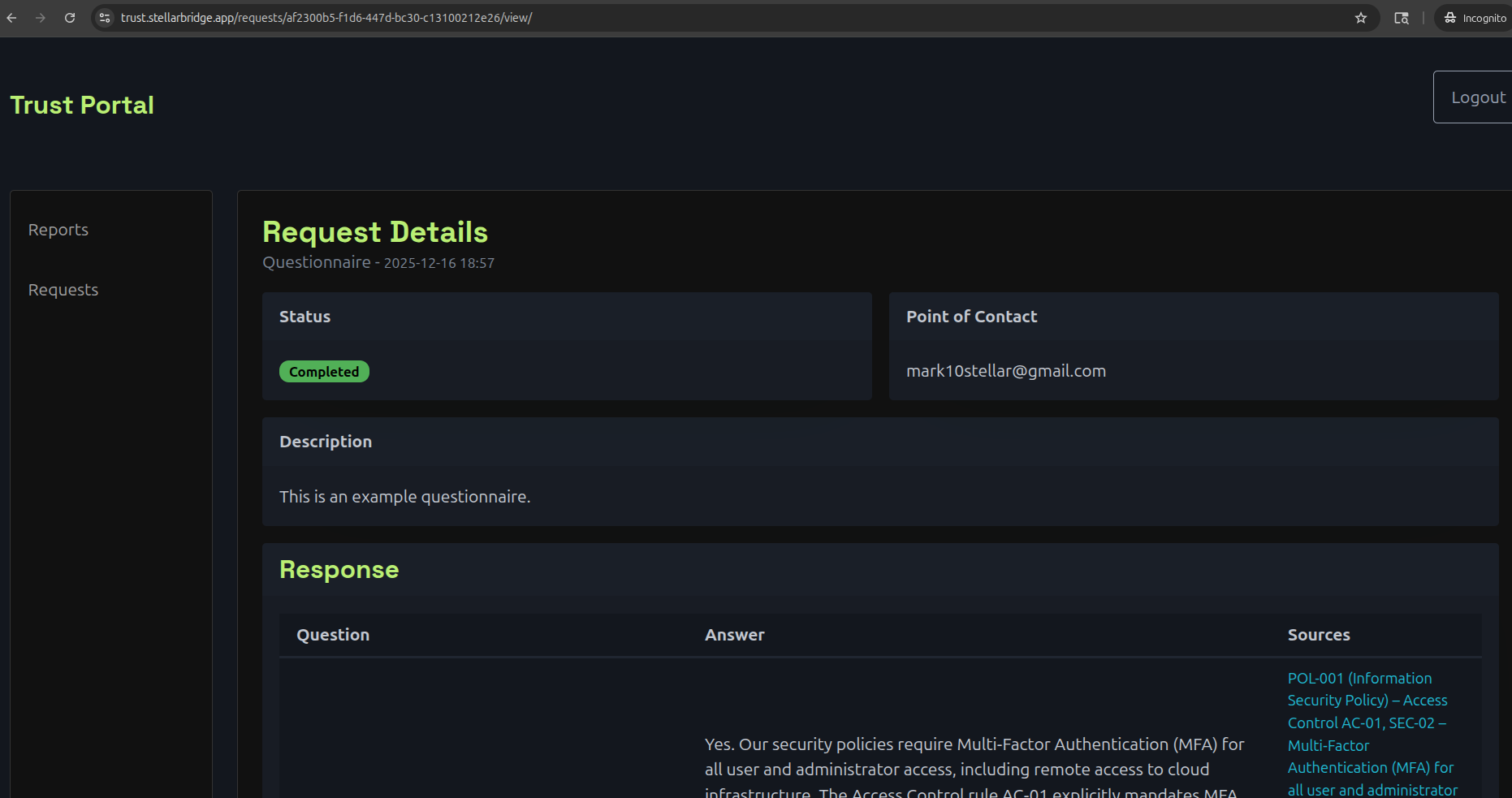Image resolution: width=1512 pixels, height=798 pixels.
Task: Open the browser side panel icon
Action: click(1402, 17)
